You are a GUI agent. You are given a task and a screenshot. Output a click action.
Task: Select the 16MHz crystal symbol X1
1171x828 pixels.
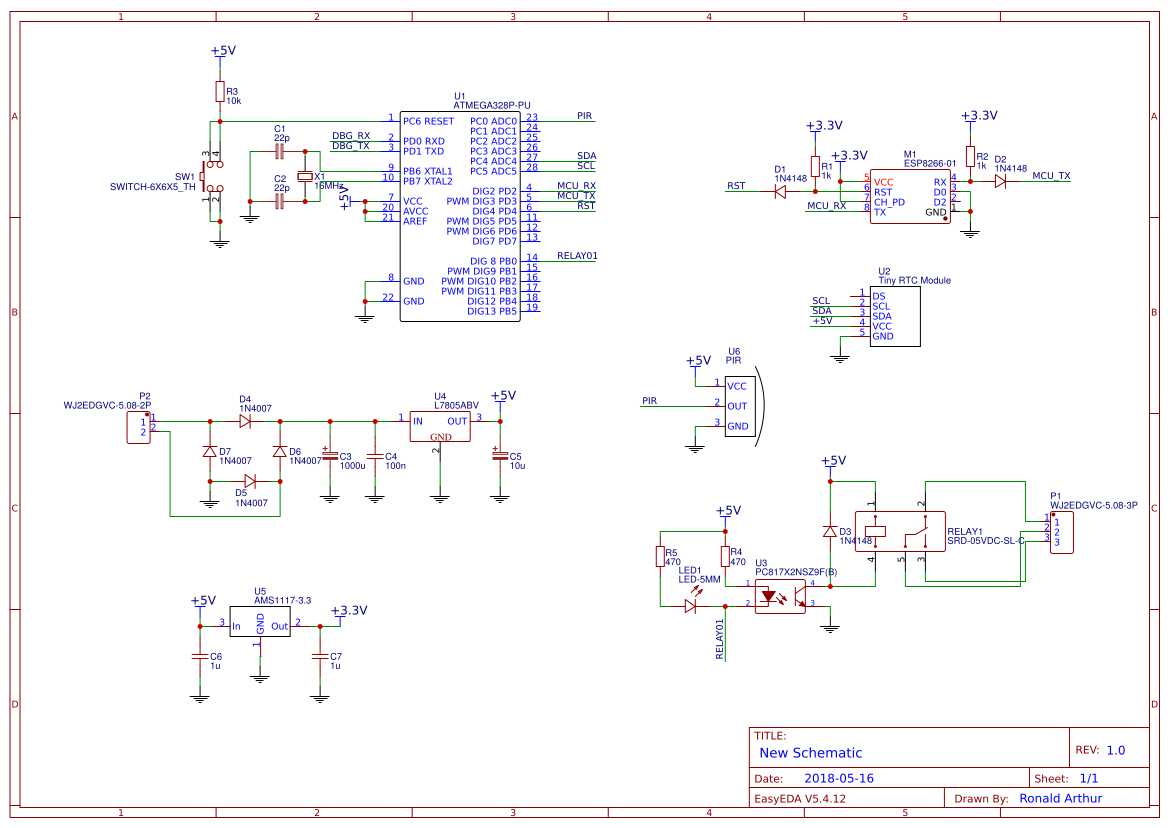[x=305, y=175]
